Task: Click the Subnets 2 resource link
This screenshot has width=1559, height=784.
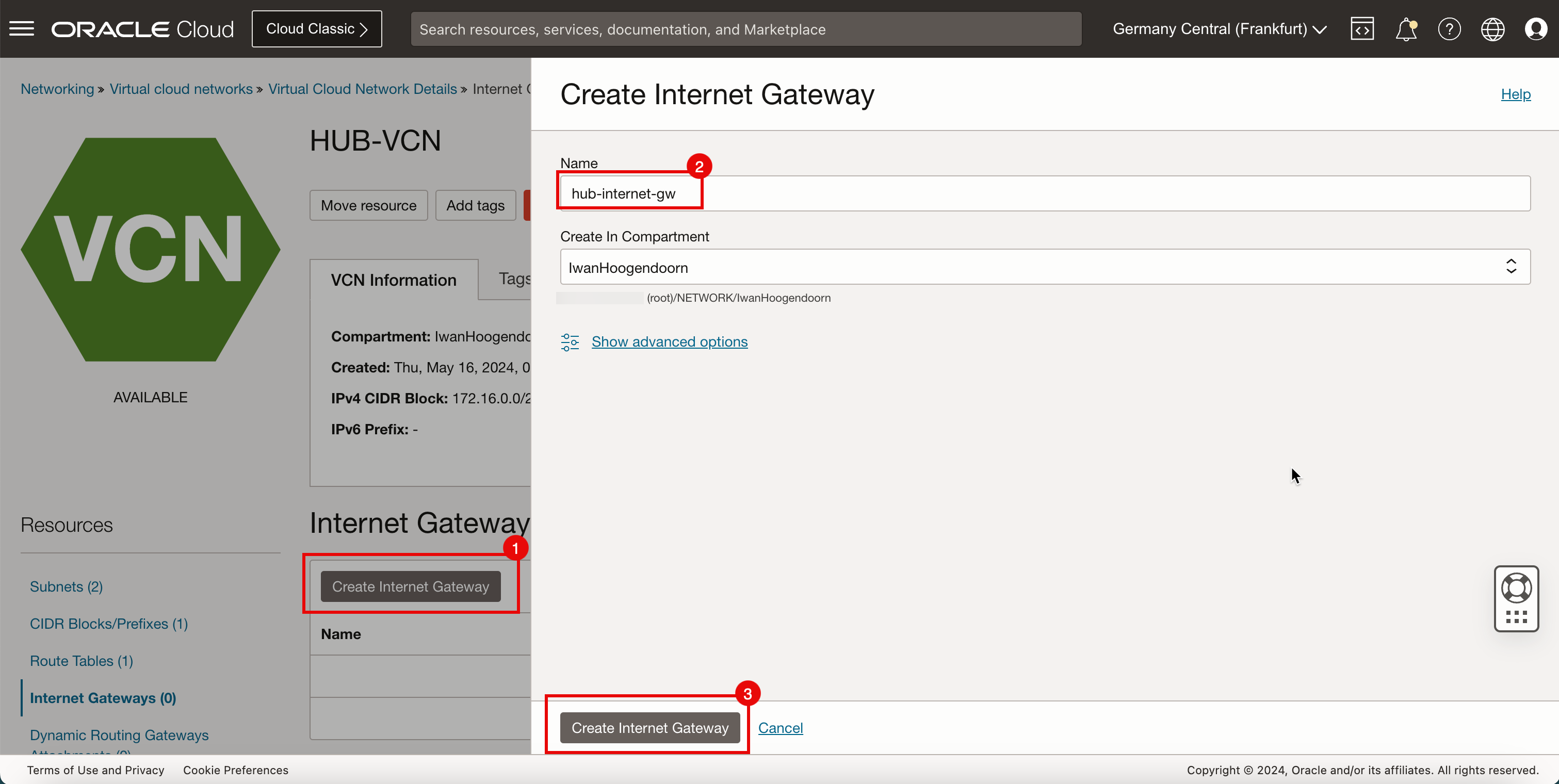Action: click(66, 586)
